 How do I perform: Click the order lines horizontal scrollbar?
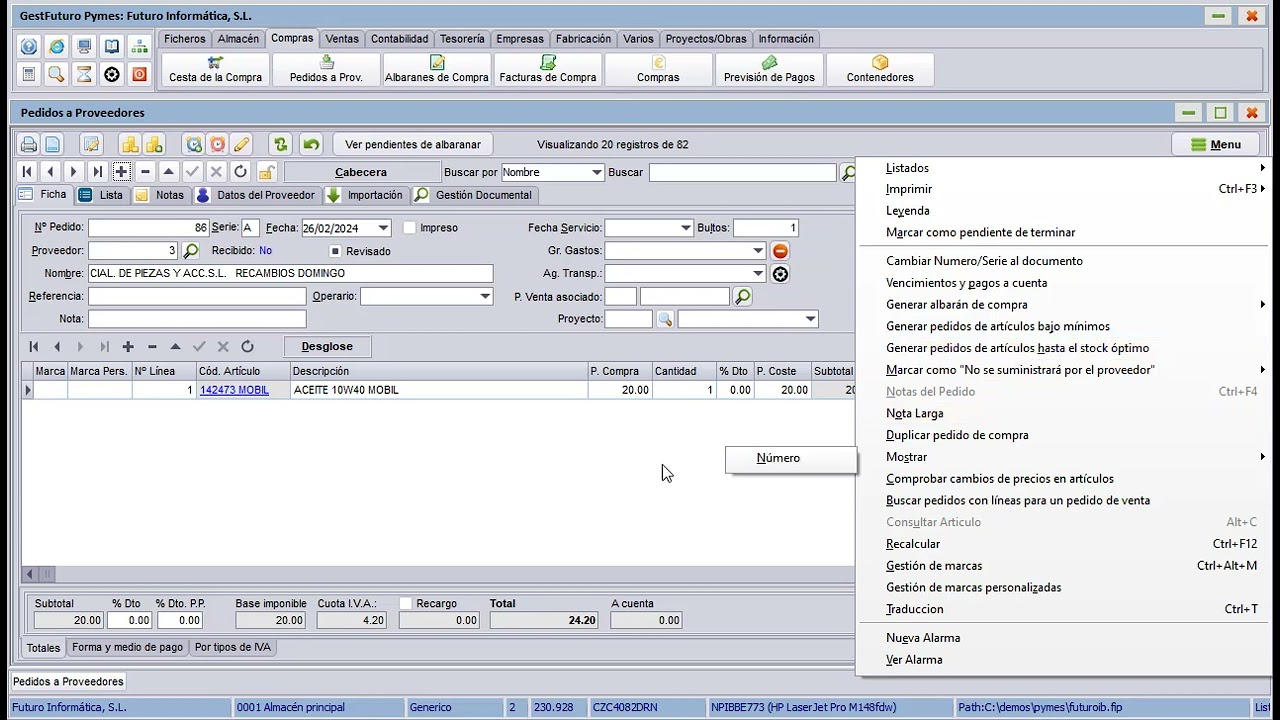click(x=437, y=574)
